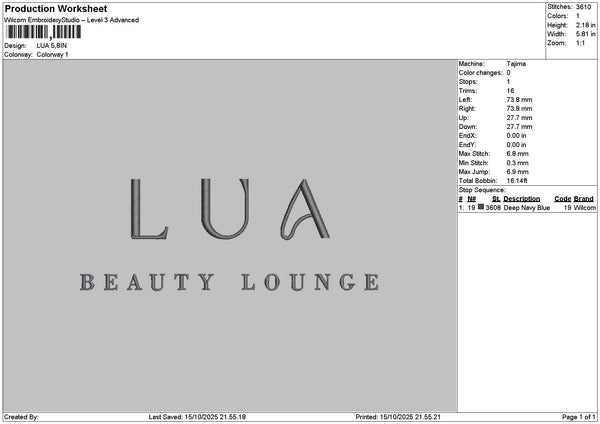600x424 pixels.
Task: Click the Created By label
Action: click(x=21, y=417)
